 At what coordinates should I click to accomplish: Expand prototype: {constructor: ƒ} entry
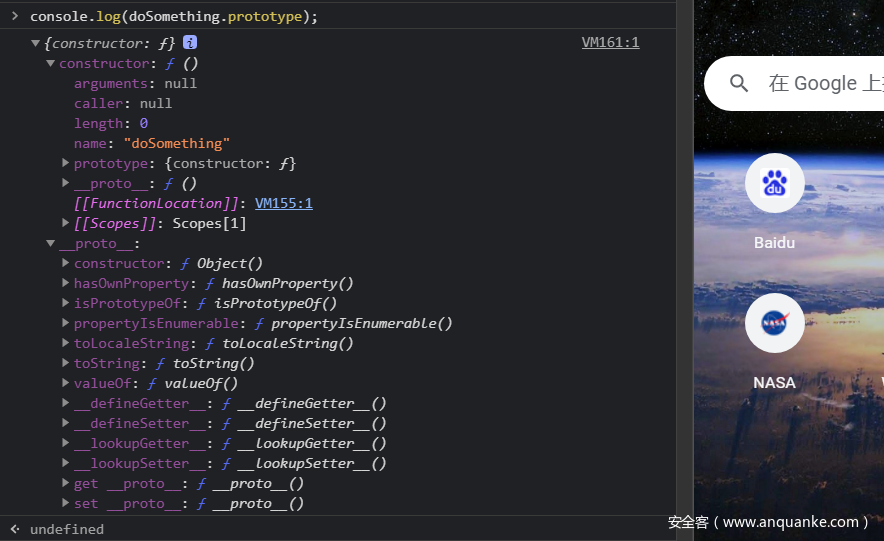65,163
